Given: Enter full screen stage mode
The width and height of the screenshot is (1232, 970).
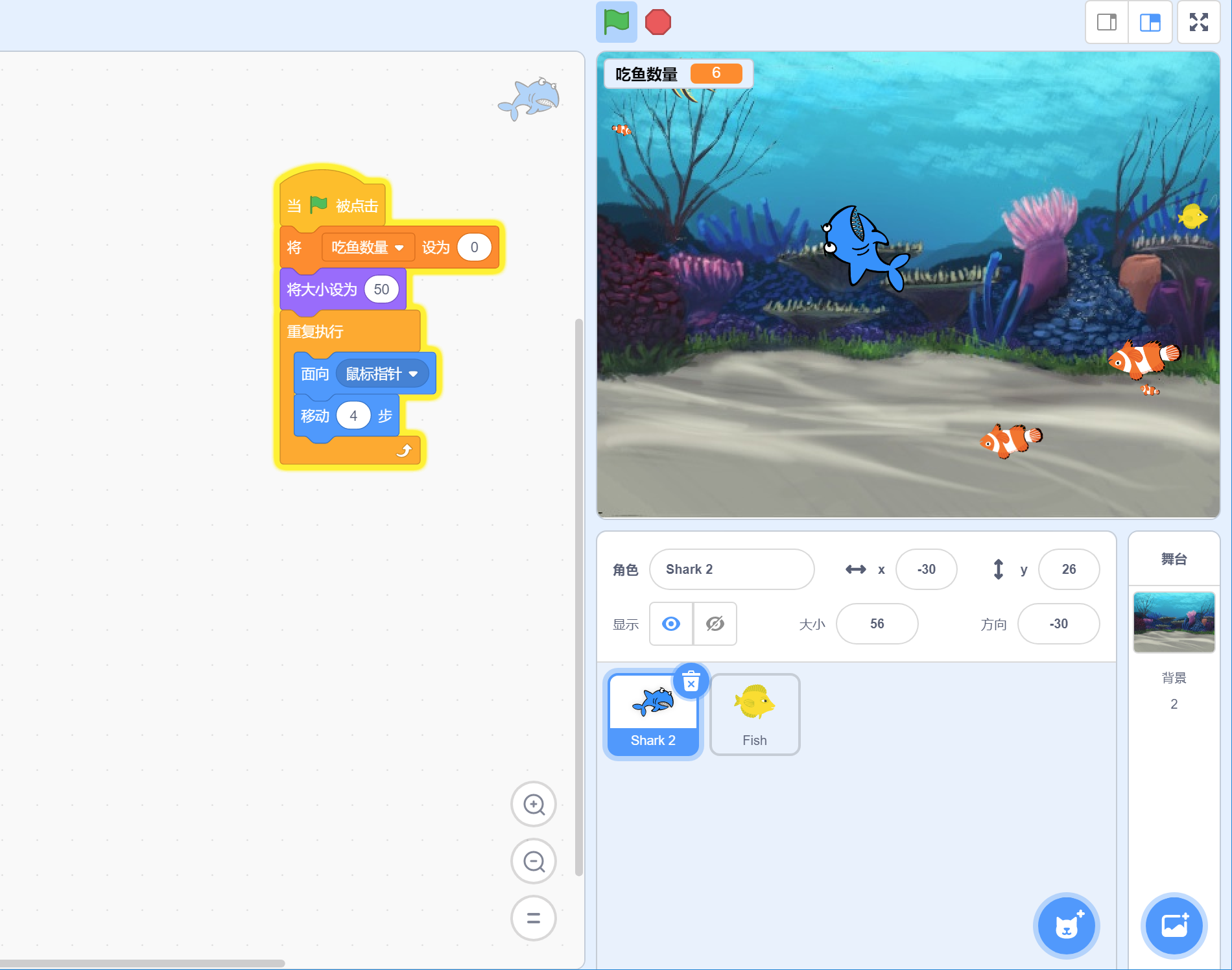Looking at the screenshot, I should 1198,22.
